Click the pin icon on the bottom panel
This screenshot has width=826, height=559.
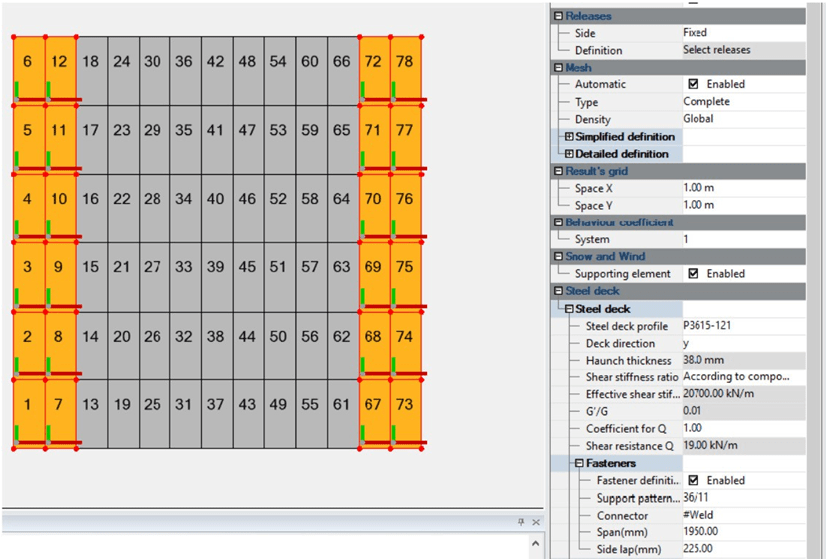point(520,522)
